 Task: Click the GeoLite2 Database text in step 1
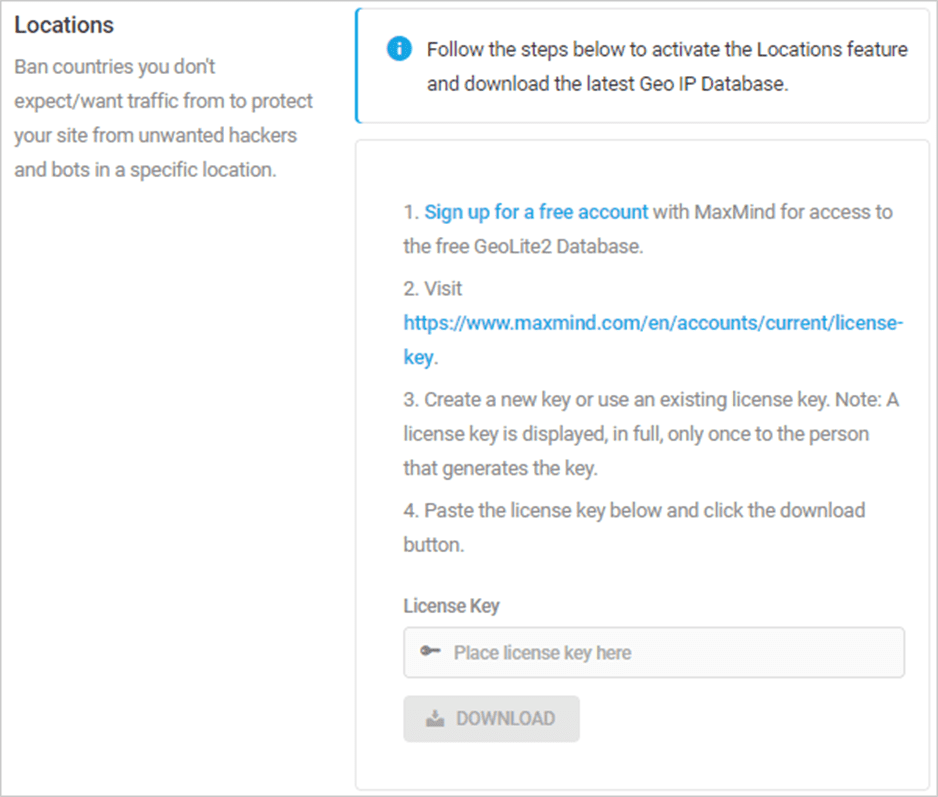click(558, 247)
